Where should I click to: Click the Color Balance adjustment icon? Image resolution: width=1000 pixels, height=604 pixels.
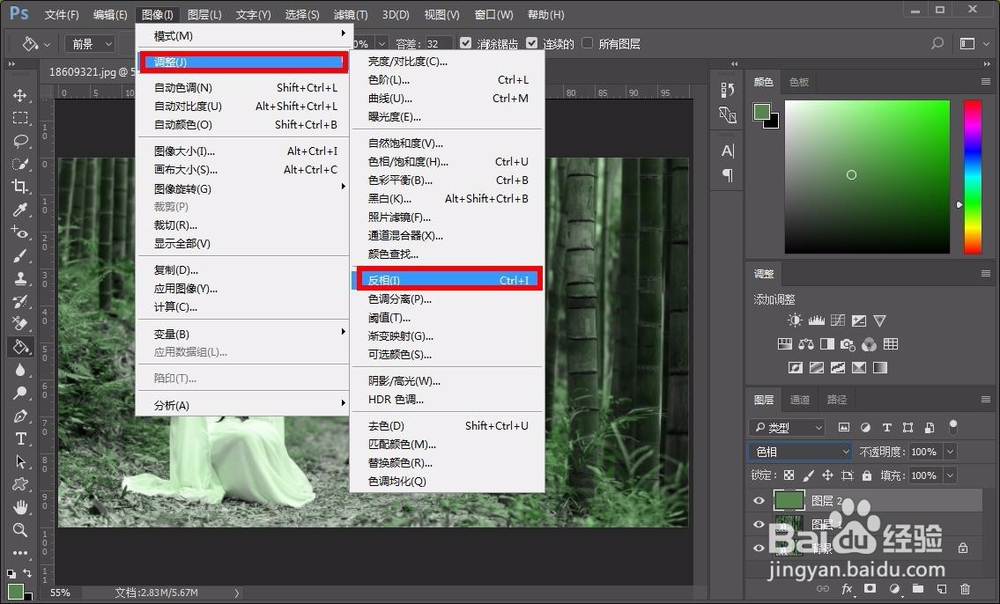(x=806, y=344)
